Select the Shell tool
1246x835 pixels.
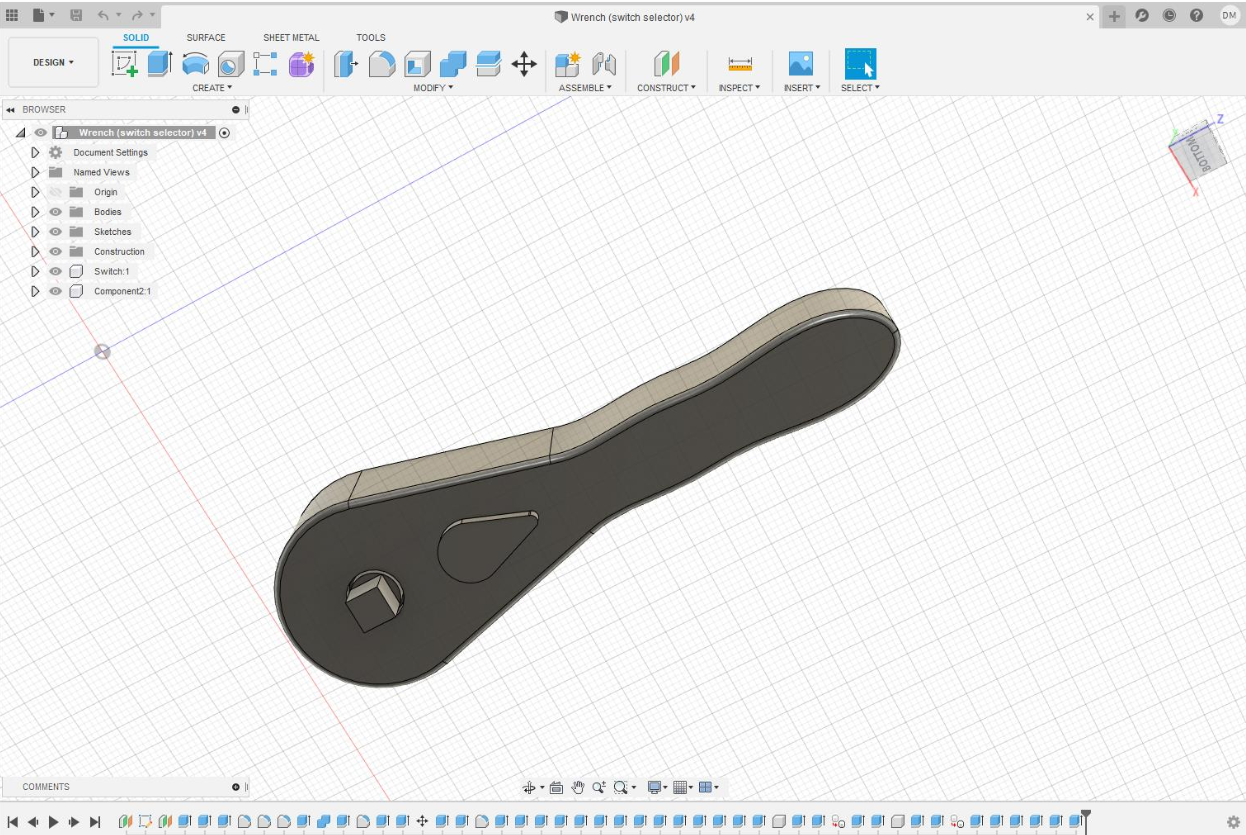point(417,65)
